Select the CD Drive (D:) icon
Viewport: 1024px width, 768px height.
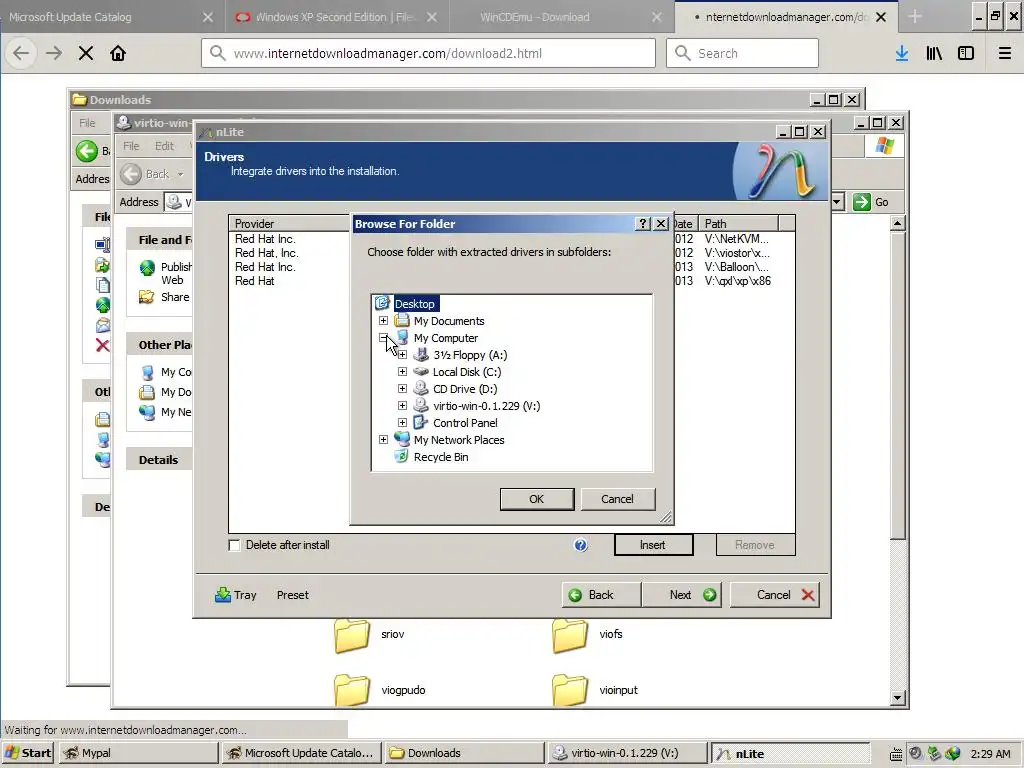pos(421,389)
